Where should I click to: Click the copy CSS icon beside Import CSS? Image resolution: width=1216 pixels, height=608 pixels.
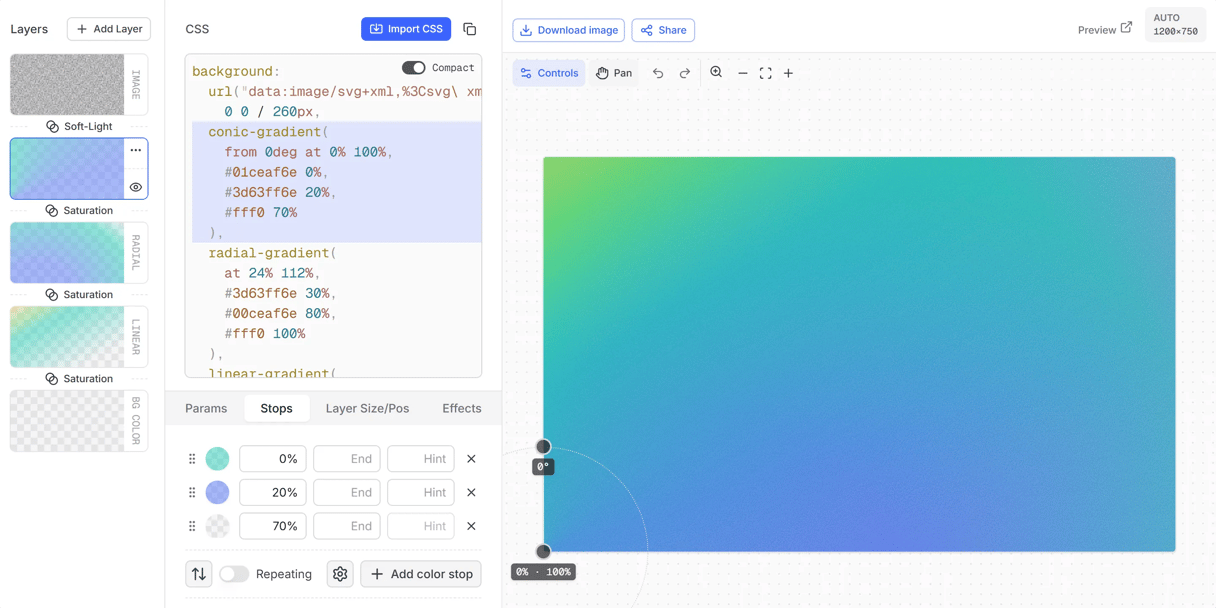(x=470, y=29)
